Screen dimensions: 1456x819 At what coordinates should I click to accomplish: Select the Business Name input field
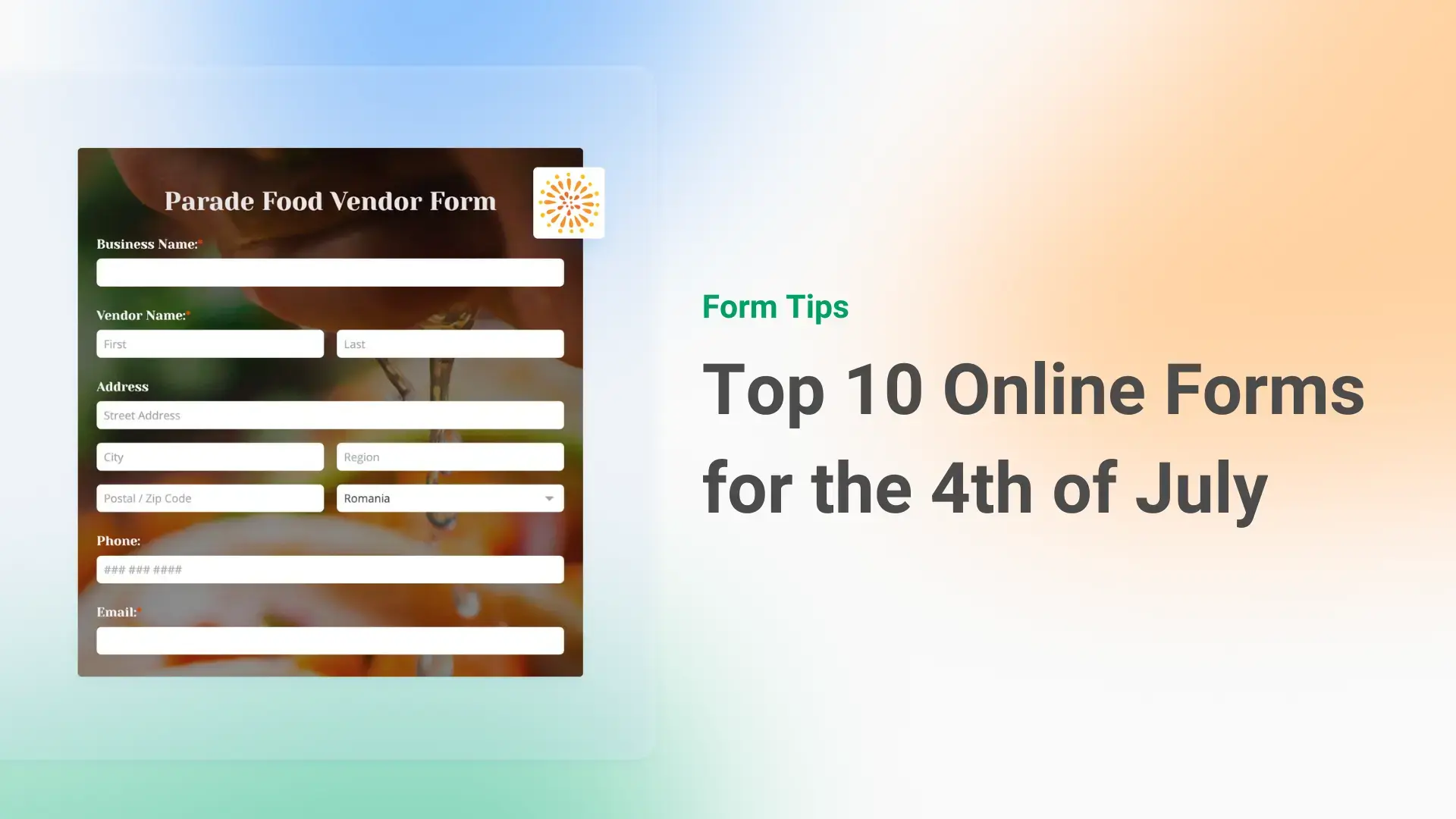click(x=330, y=272)
